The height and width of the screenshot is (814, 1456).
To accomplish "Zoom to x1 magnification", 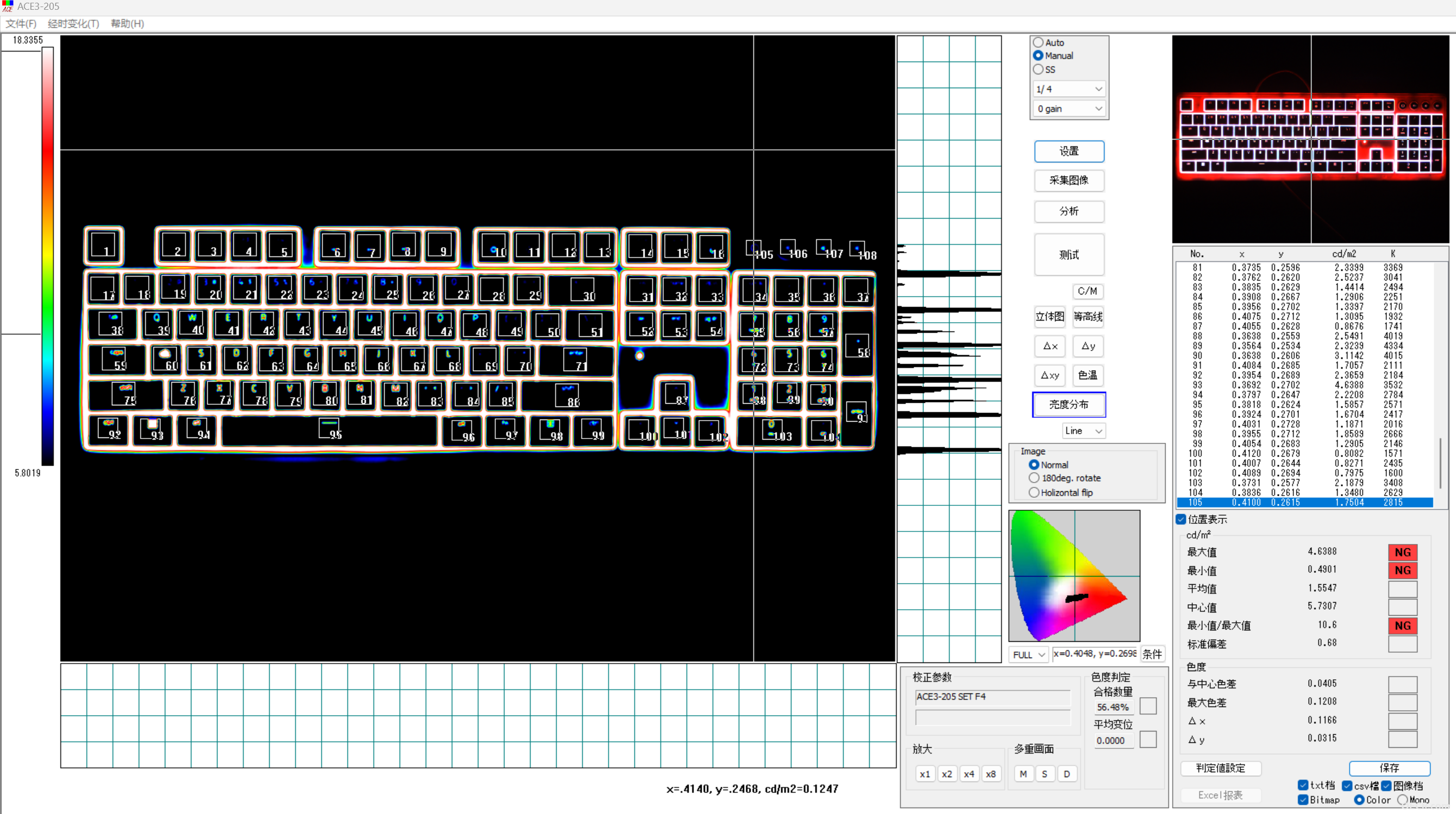I will point(924,774).
